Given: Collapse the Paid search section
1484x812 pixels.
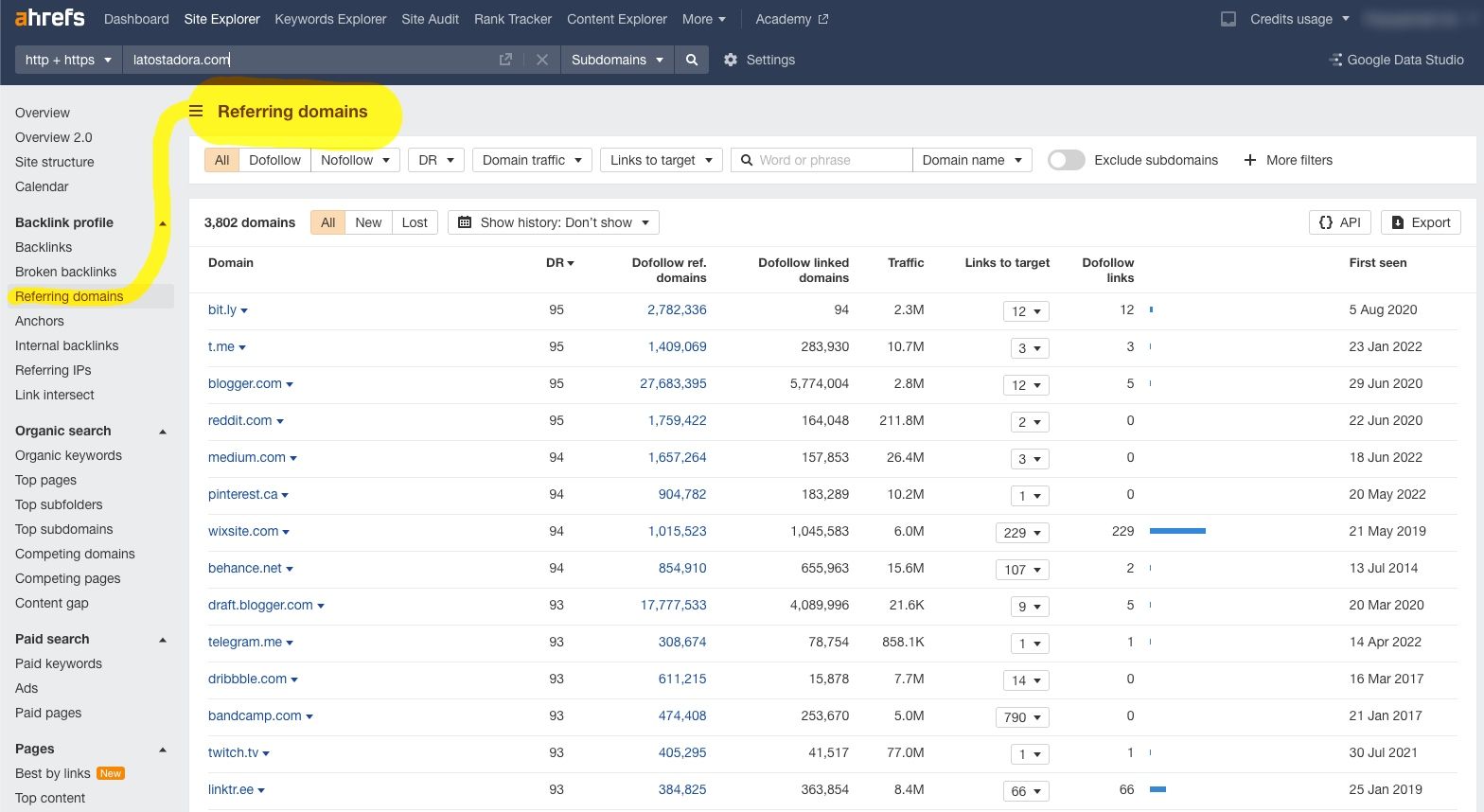Looking at the screenshot, I should tap(163, 640).
